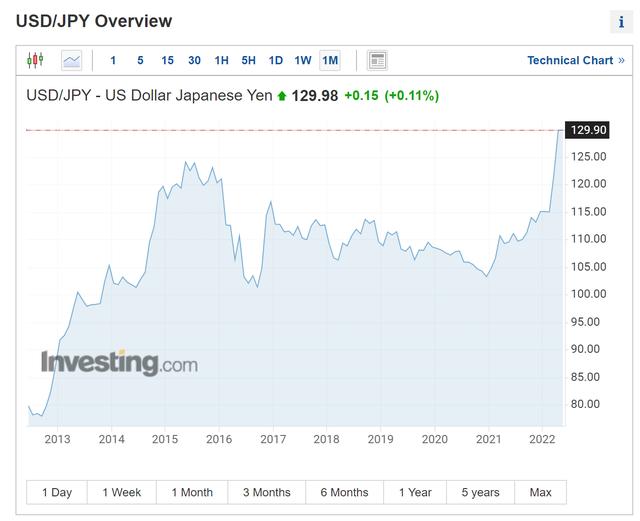Screen dimensions: 640x521
Task: Set the interval to 1D
Action: pos(276,60)
